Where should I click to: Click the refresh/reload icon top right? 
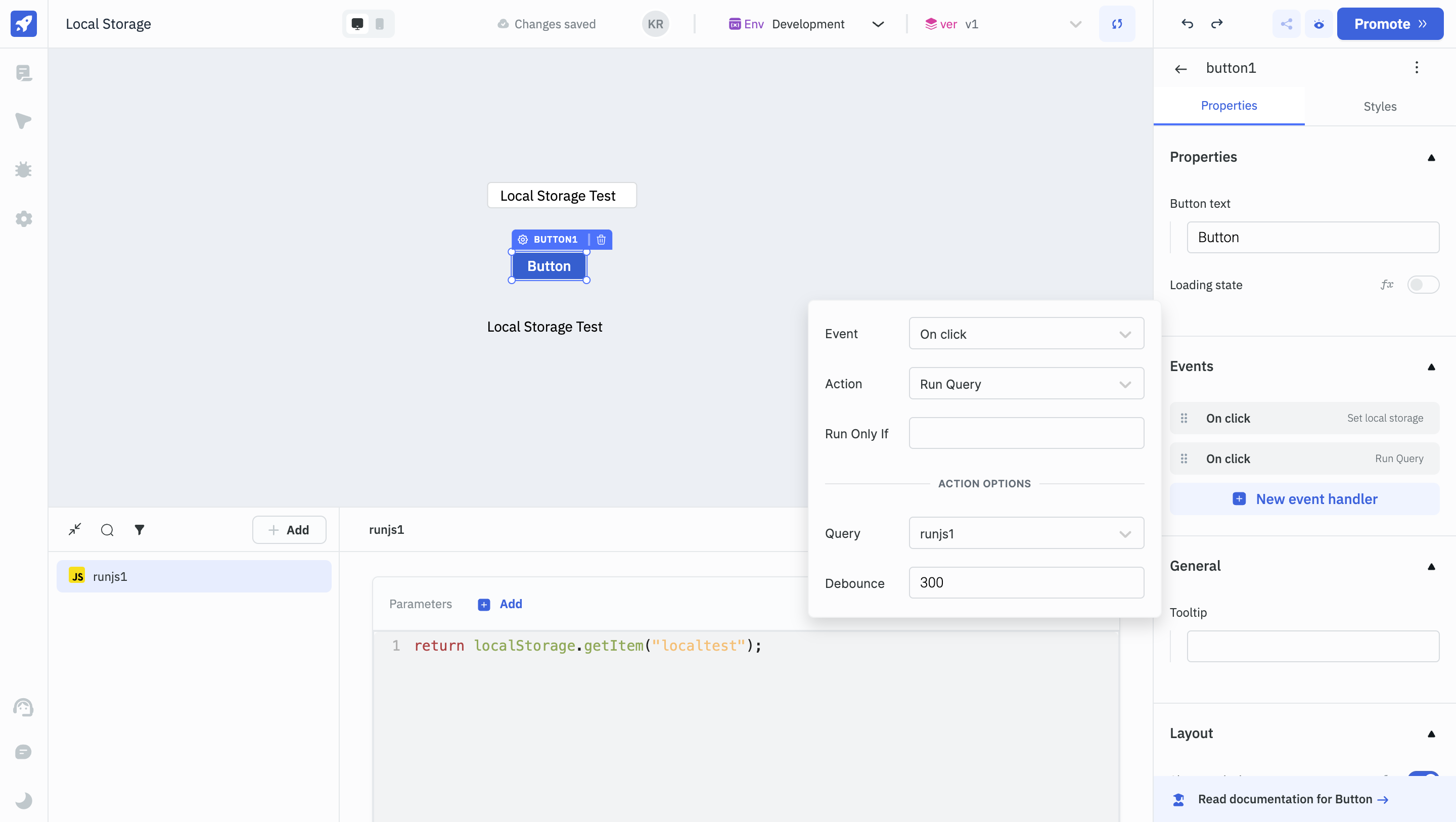1117,23
